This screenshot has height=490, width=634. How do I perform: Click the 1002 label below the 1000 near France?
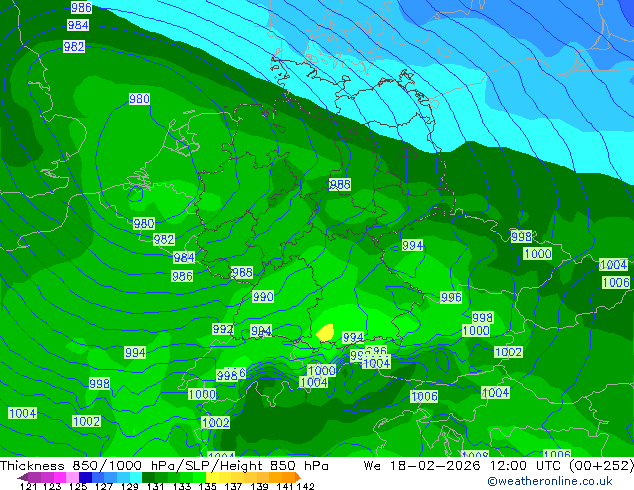coord(216,422)
